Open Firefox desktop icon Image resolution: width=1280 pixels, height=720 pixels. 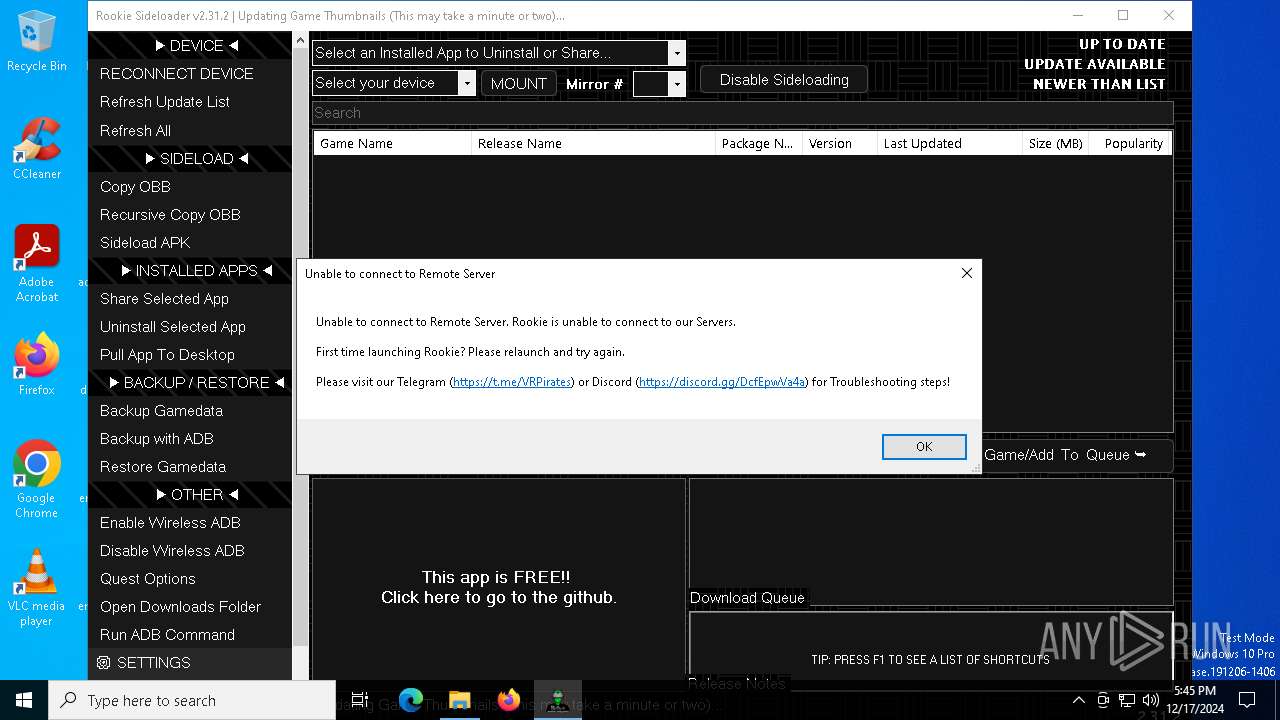[37, 364]
